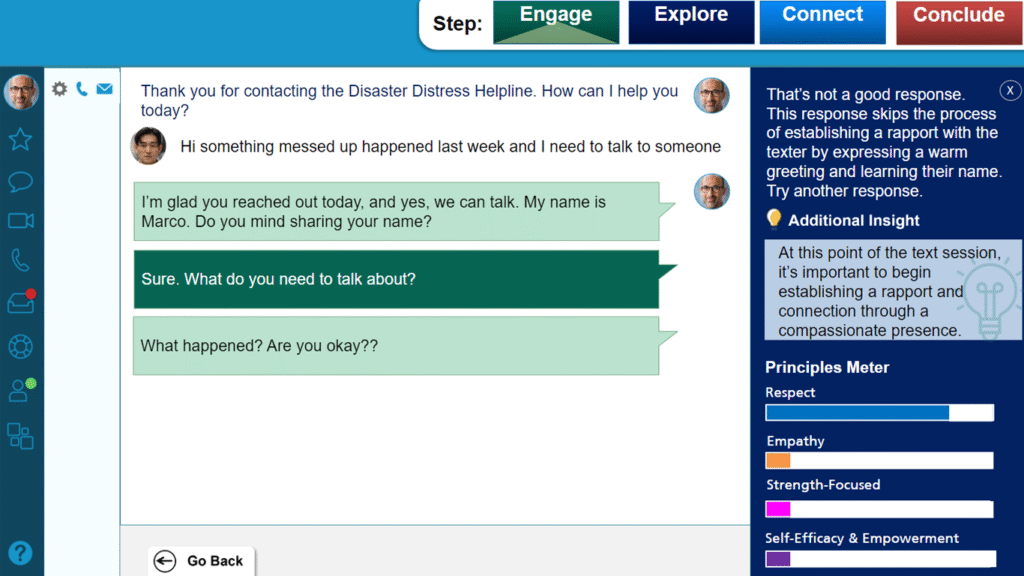This screenshot has height=576, width=1024.
Task: Open the settings gear above the chat
Action: pos(58,88)
